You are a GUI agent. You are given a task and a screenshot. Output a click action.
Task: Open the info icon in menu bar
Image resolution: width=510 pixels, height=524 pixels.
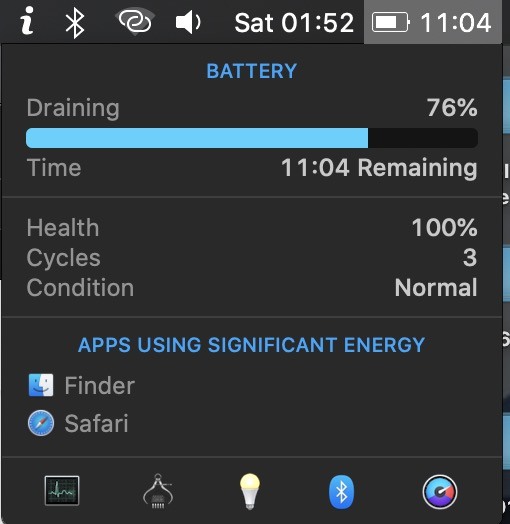pyautogui.click(x=27, y=21)
